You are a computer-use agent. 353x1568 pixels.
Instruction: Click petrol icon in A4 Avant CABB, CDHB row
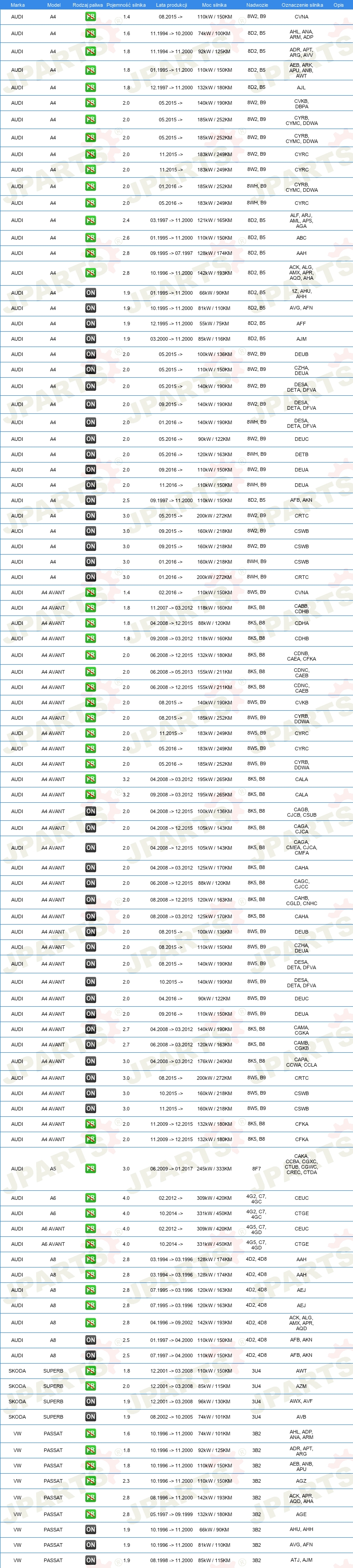click(90, 608)
